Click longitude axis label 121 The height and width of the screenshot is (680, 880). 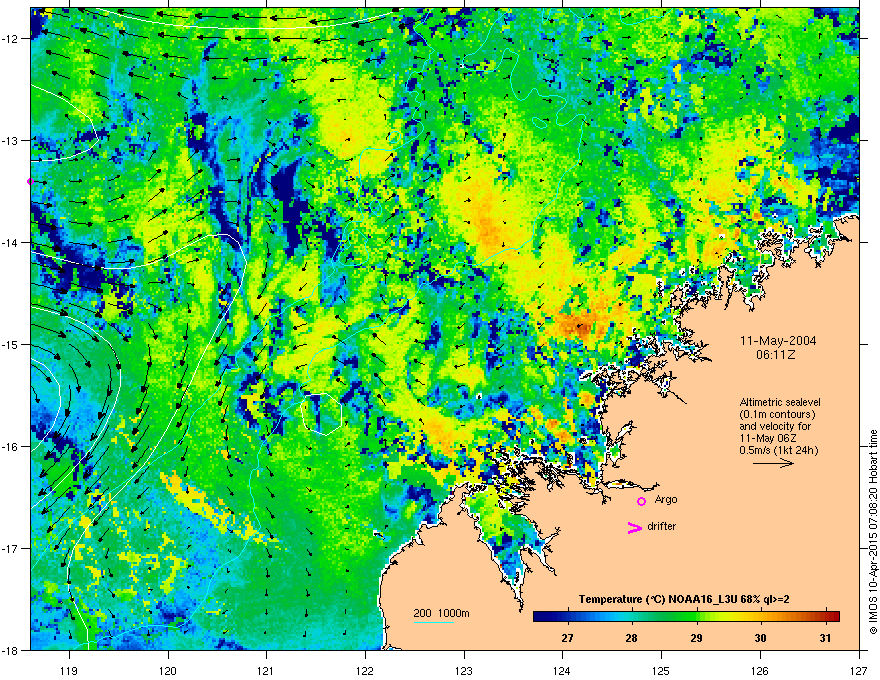coord(266,670)
